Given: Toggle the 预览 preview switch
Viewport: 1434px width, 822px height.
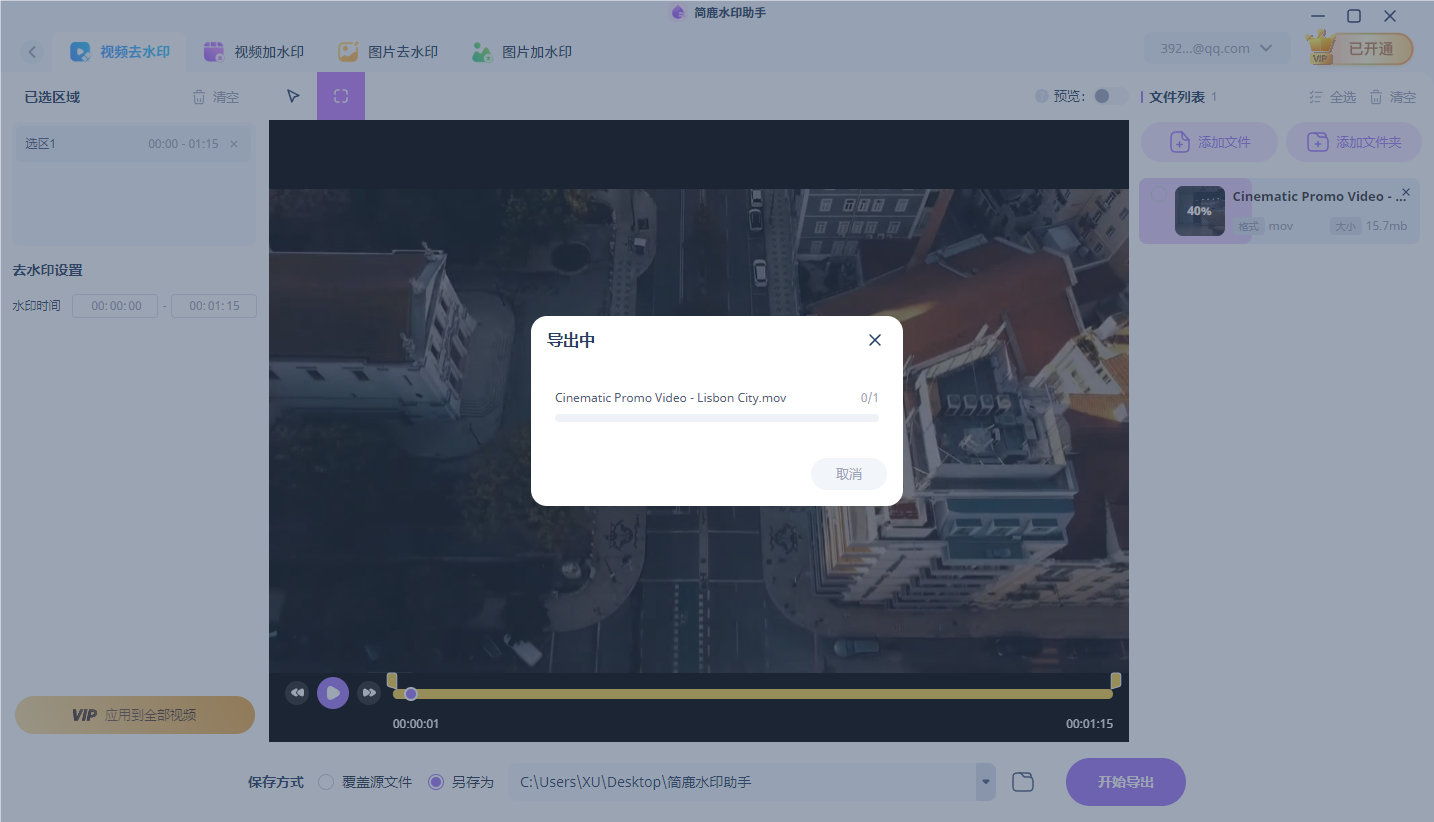Looking at the screenshot, I should pyautogui.click(x=1109, y=96).
